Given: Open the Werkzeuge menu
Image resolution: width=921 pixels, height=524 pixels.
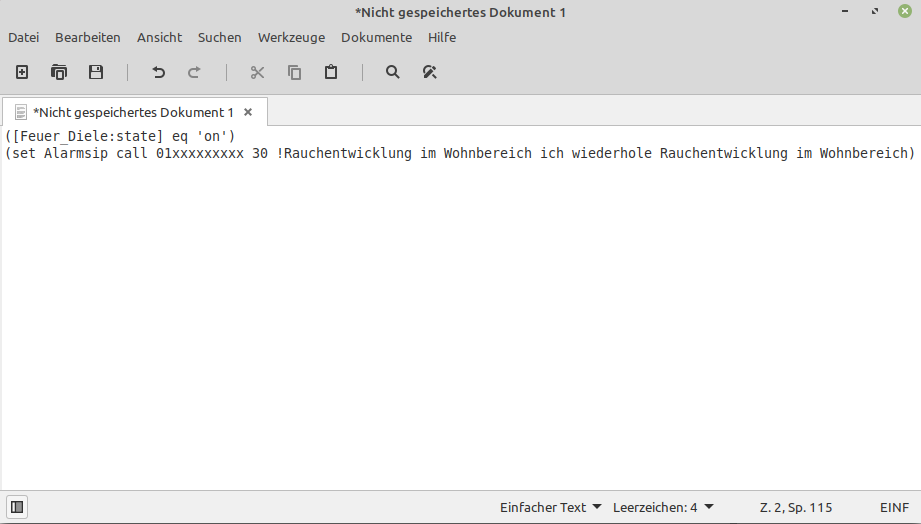Looking at the screenshot, I should click(x=291, y=37).
